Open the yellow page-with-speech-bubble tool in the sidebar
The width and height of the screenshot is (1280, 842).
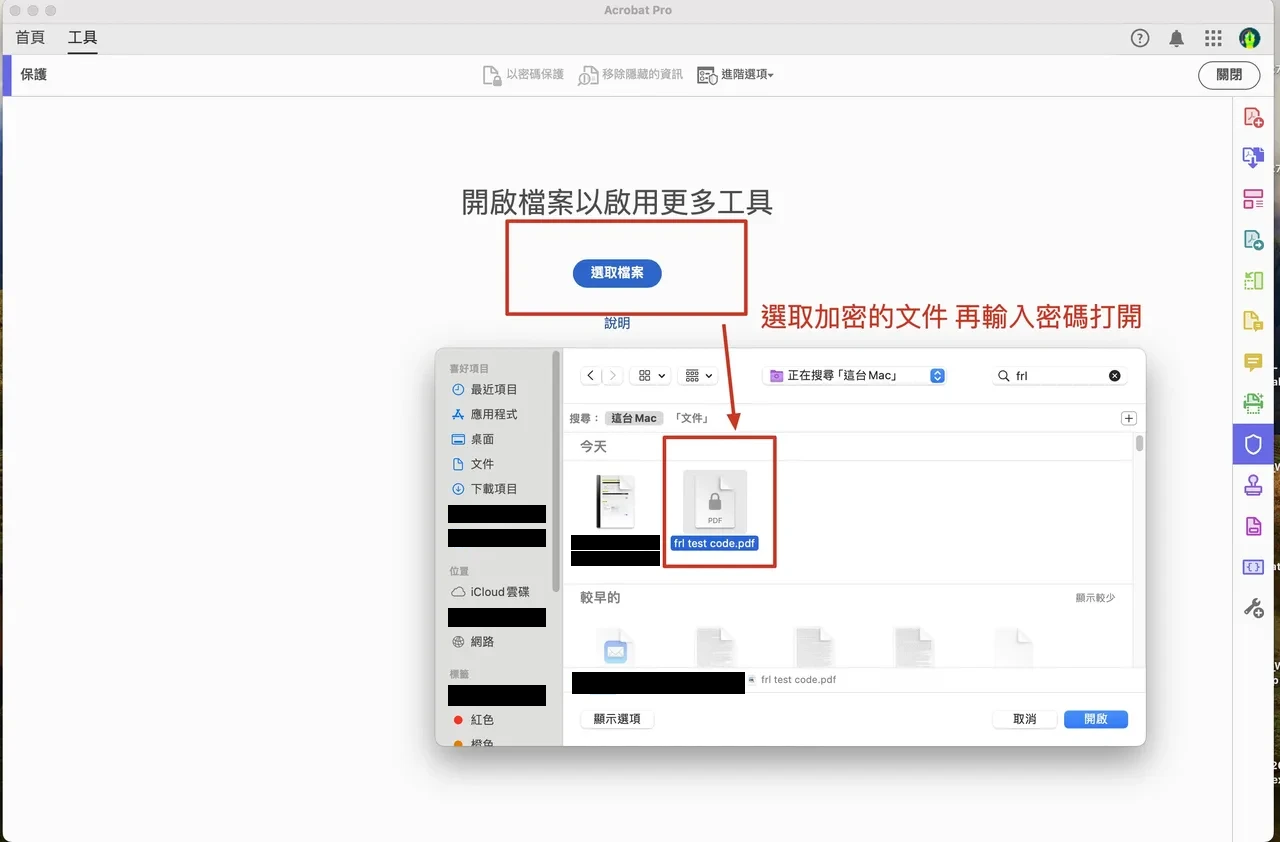1253,321
